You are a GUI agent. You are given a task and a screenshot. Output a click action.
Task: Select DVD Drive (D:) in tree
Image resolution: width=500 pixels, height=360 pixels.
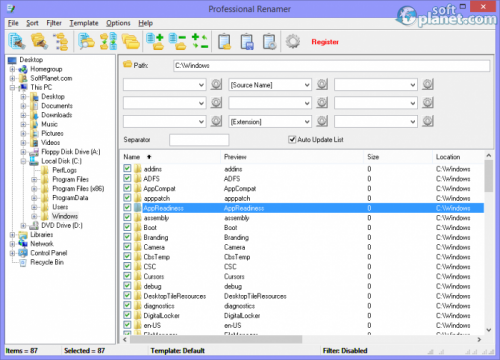coord(62,225)
